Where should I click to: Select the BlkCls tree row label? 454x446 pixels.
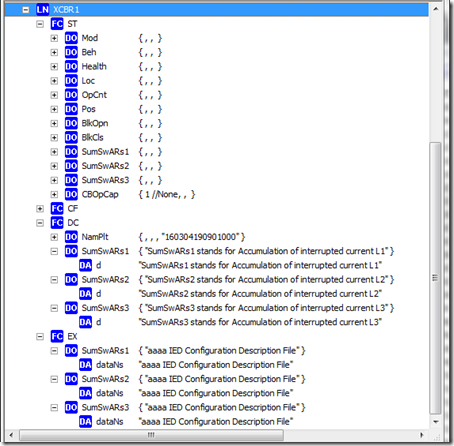point(93,137)
